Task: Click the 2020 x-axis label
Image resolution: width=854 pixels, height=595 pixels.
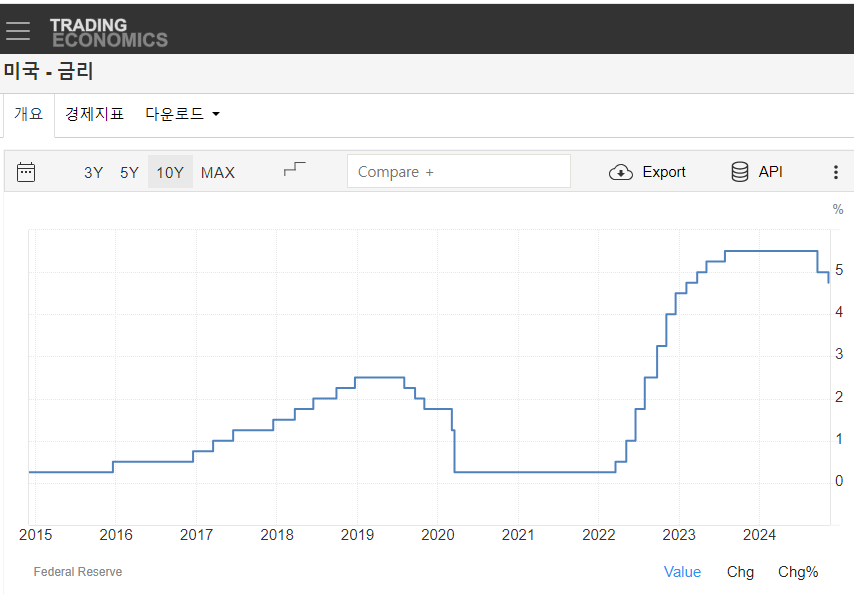Action: [x=438, y=535]
